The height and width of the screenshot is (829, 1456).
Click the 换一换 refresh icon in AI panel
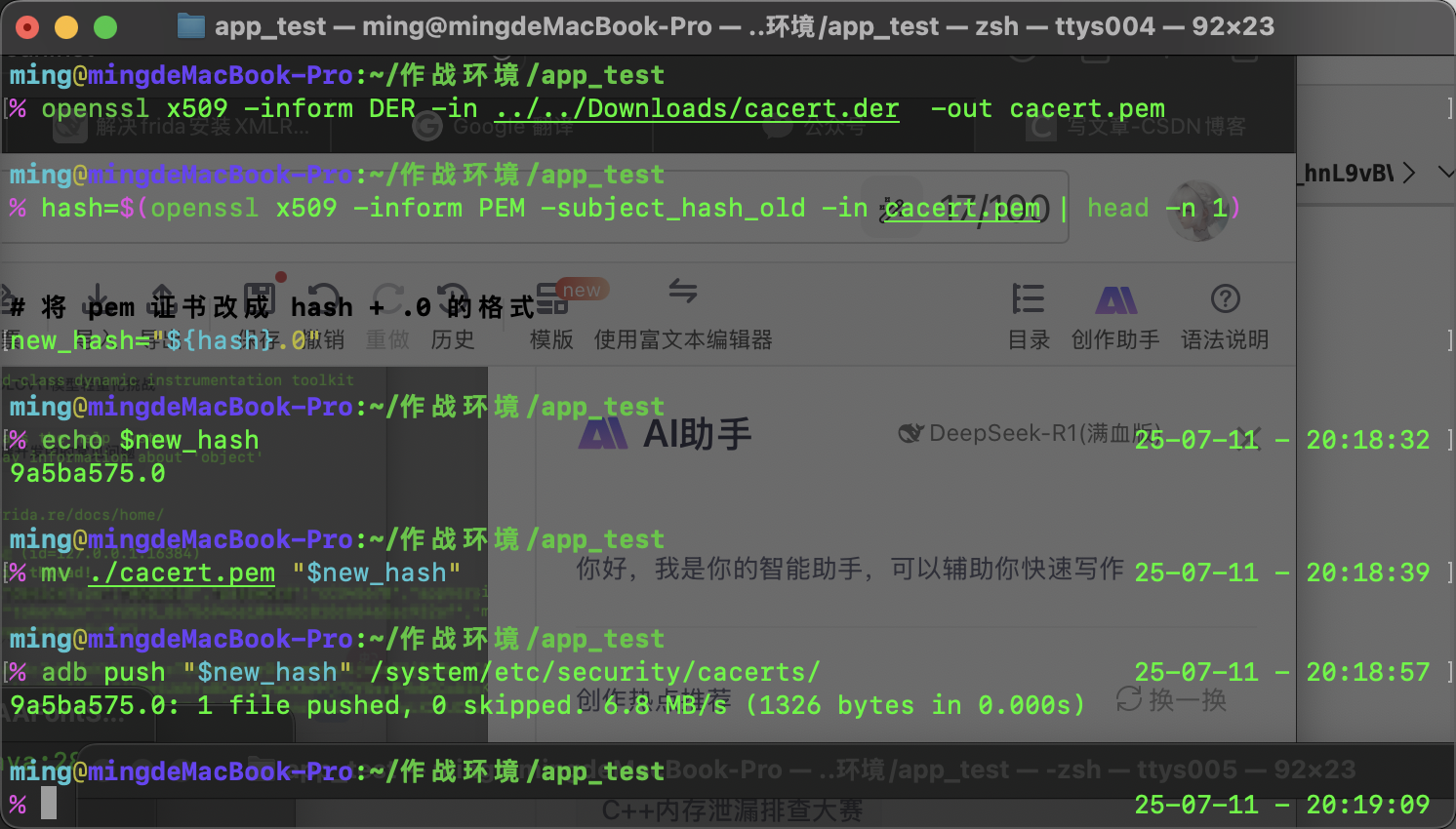point(1130,698)
